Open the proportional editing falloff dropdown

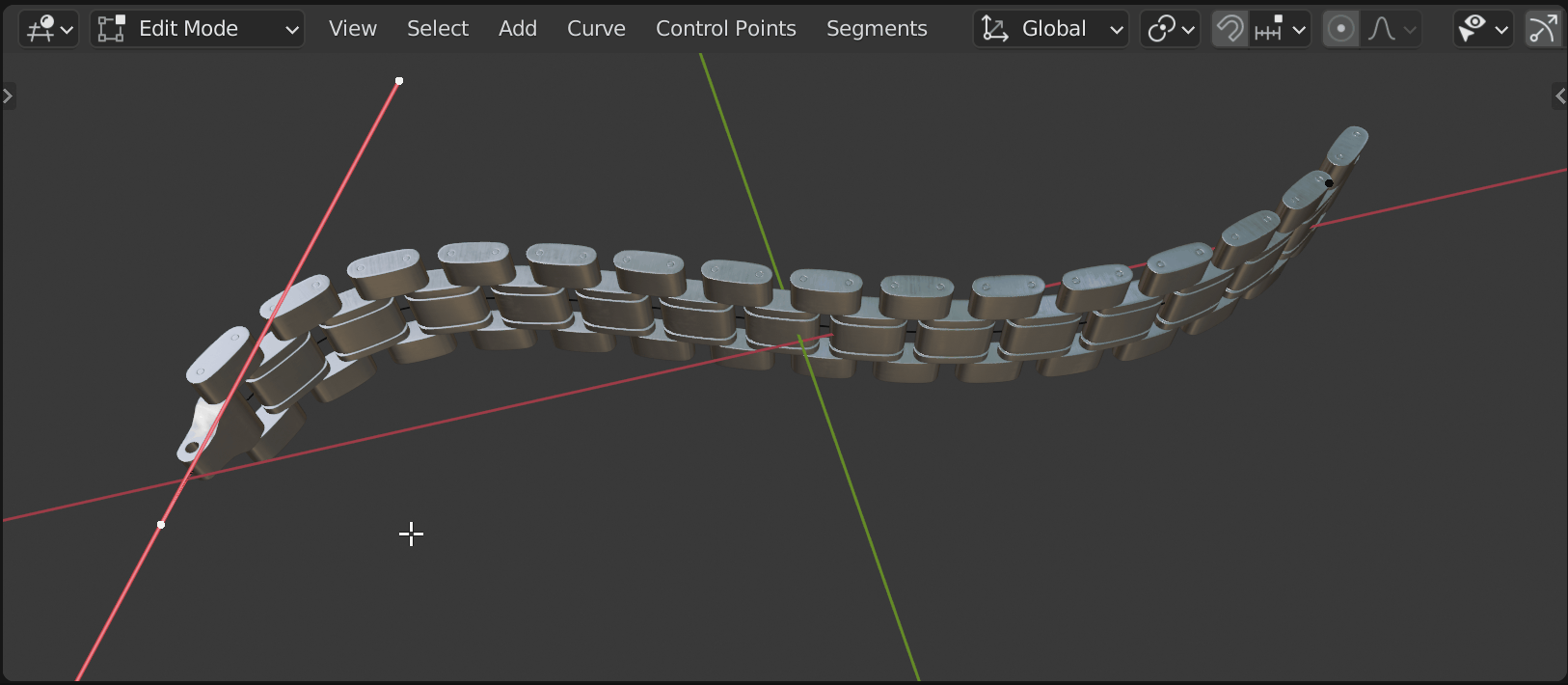(1391, 29)
